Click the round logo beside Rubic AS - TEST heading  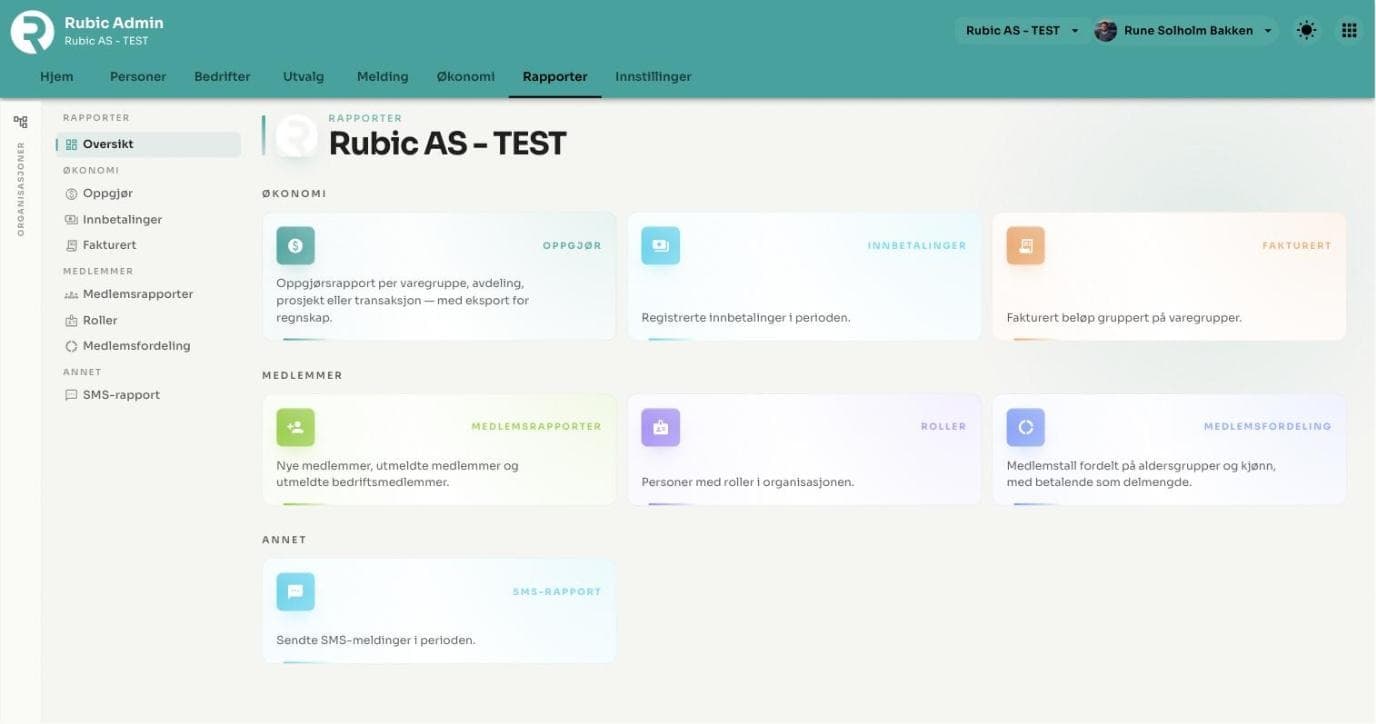click(297, 137)
